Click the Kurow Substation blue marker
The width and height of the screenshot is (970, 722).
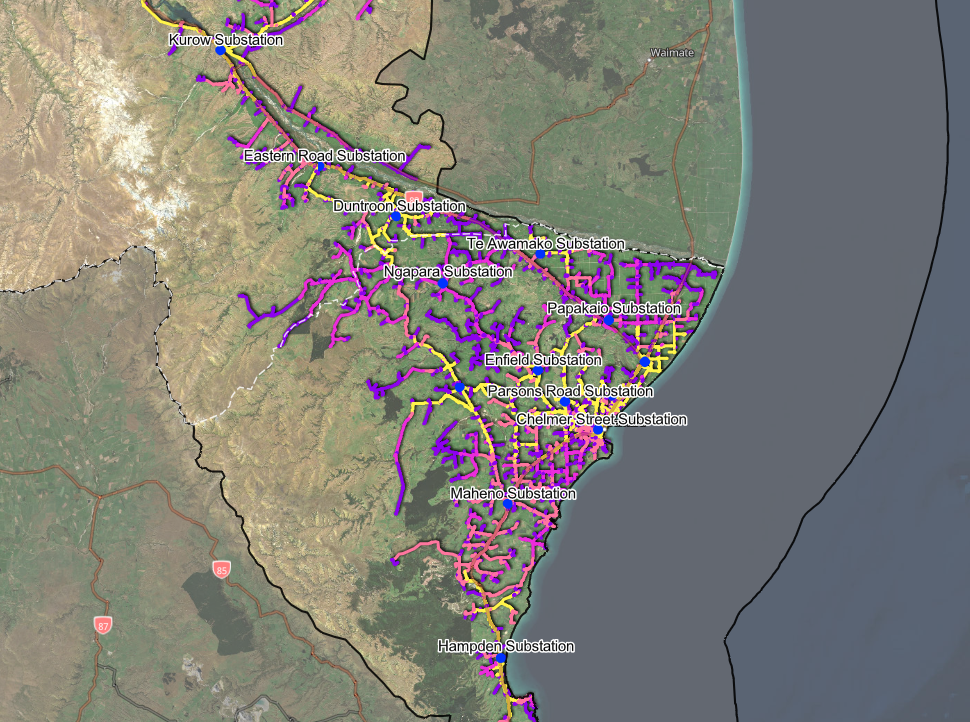(221, 50)
